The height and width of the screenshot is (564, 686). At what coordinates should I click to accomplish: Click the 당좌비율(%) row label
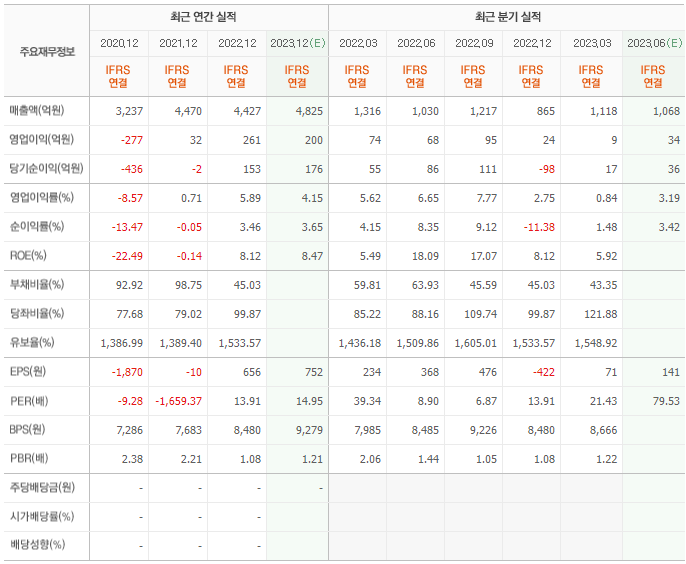coord(37,314)
